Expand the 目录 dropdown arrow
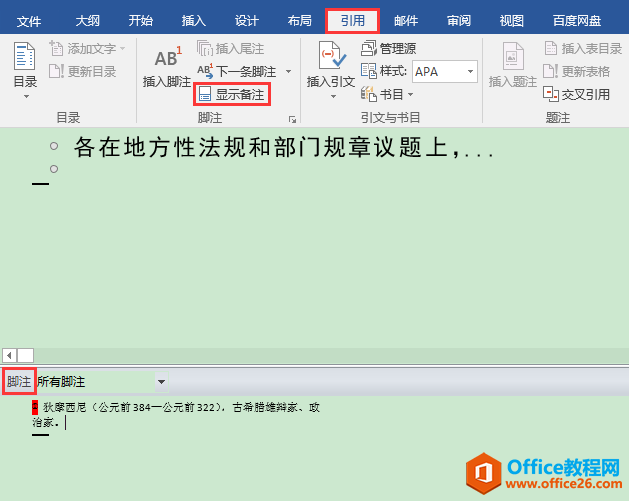629x501 pixels. (x=26, y=96)
